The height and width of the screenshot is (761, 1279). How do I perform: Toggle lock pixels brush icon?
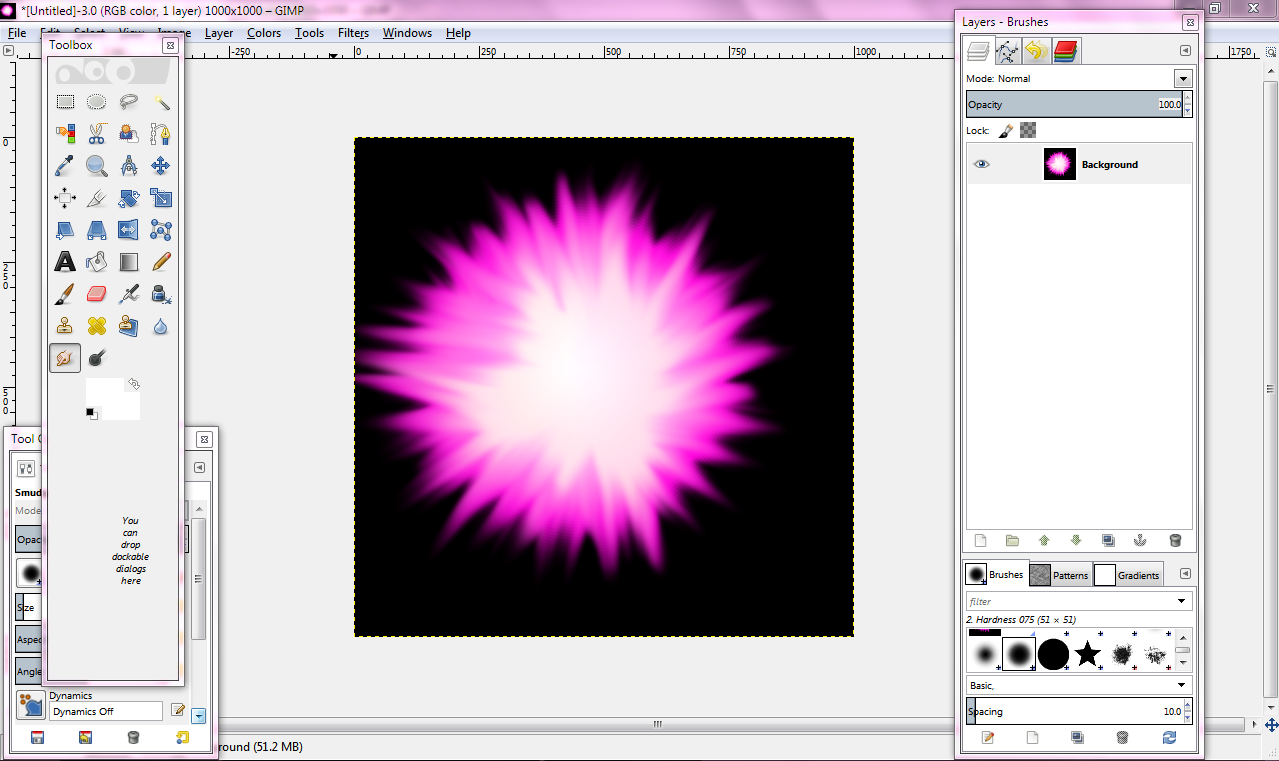(x=1006, y=130)
